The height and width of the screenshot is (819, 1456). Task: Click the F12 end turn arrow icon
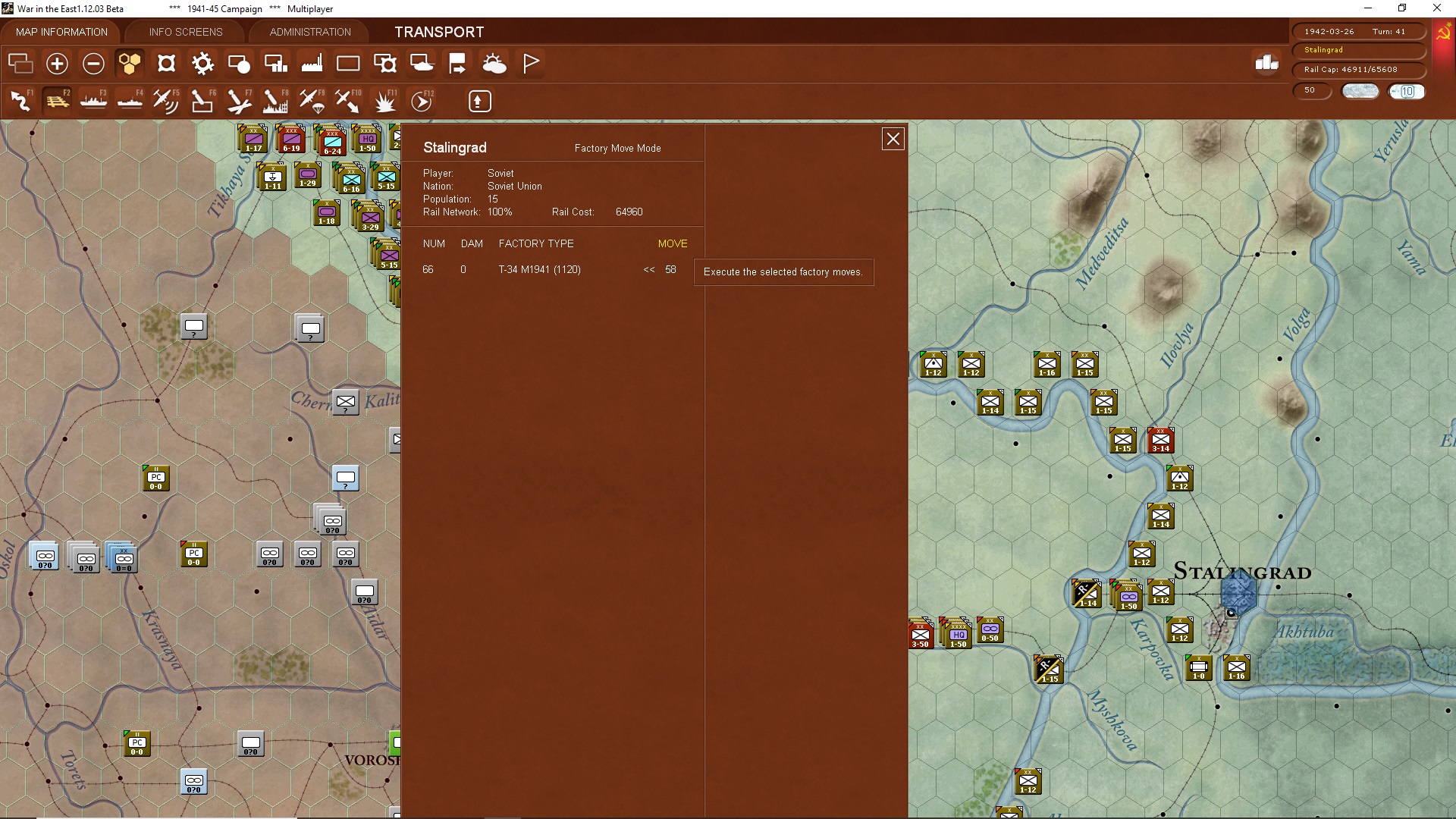point(422,101)
